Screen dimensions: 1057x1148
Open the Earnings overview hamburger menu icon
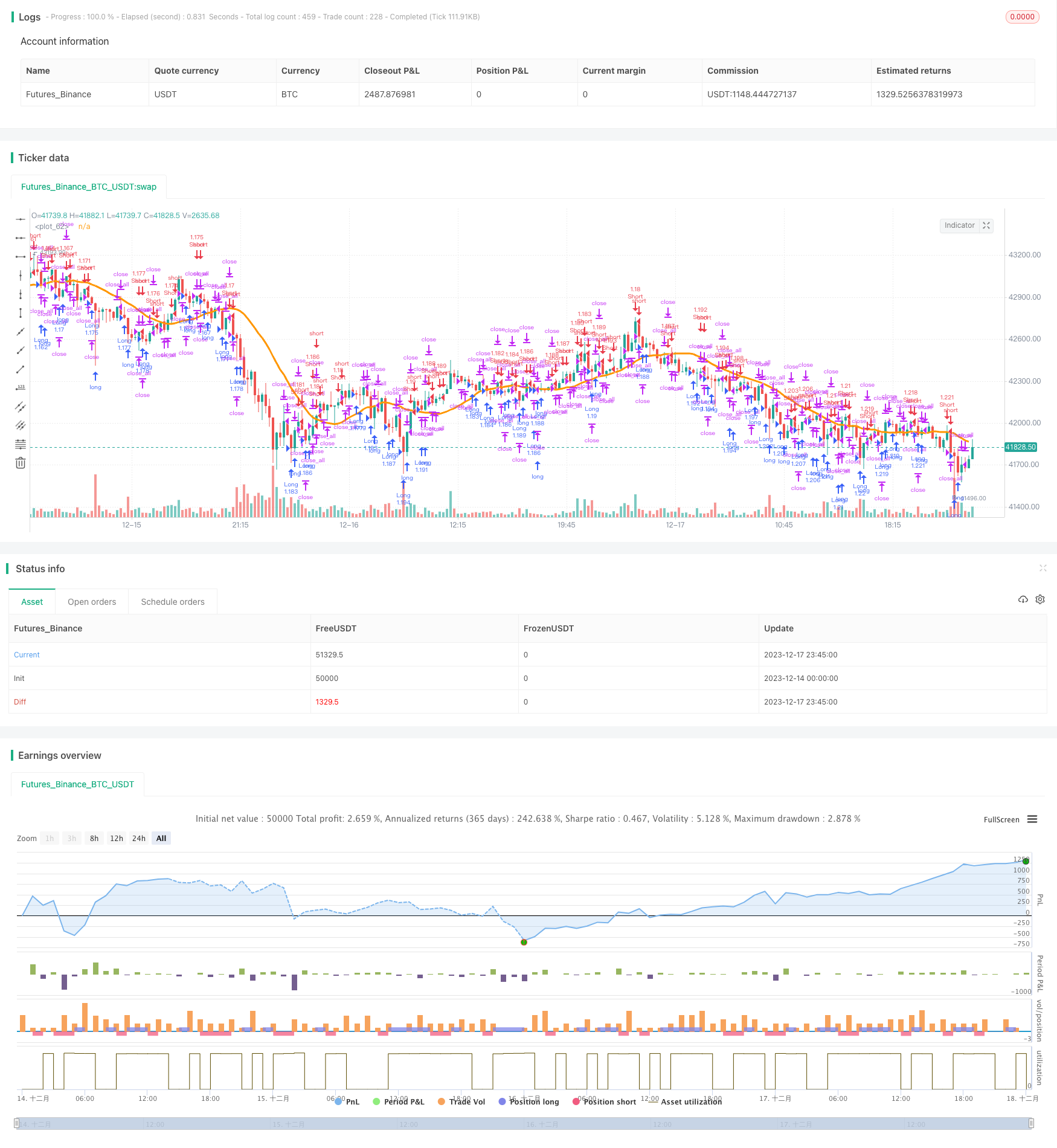pos(1033,819)
